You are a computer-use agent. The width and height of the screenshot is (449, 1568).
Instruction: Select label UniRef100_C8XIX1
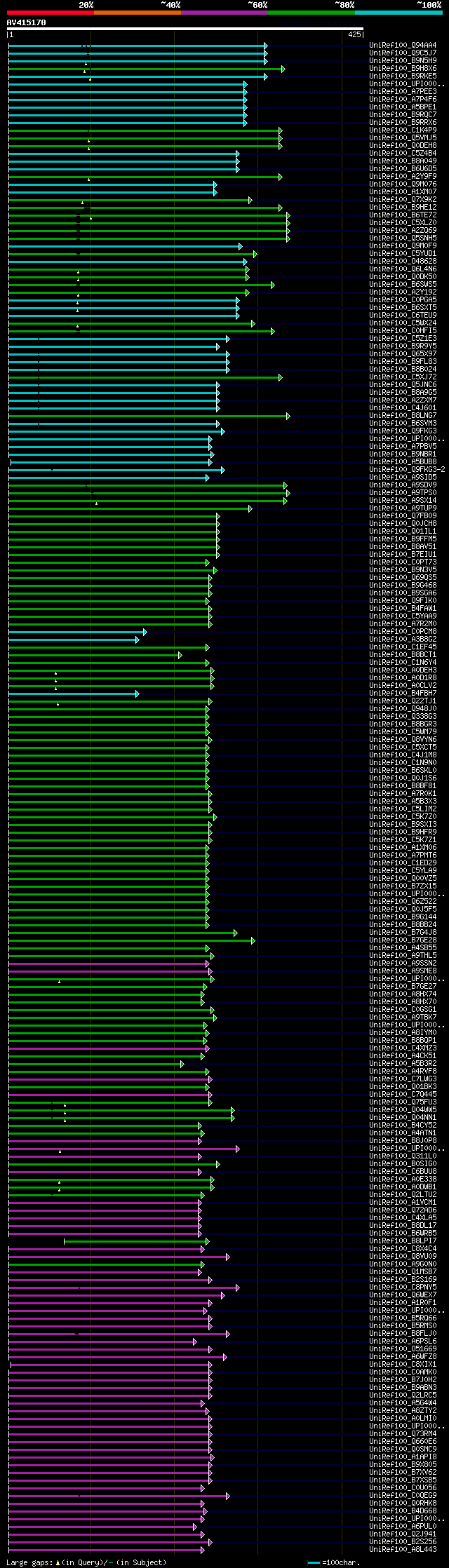403,1365
